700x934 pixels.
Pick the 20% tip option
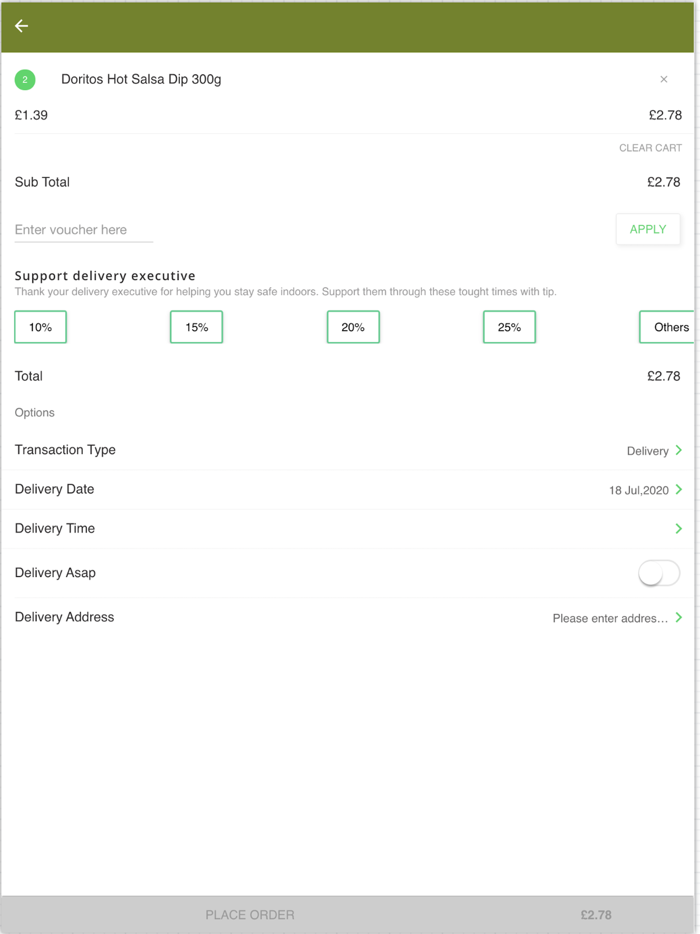[353, 327]
